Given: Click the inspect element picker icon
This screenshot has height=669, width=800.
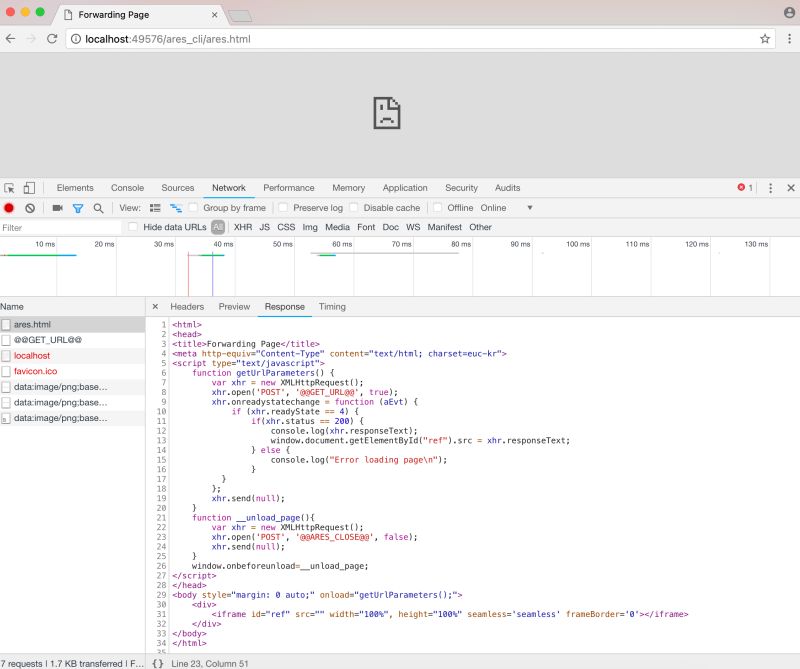Looking at the screenshot, I should [x=9, y=188].
